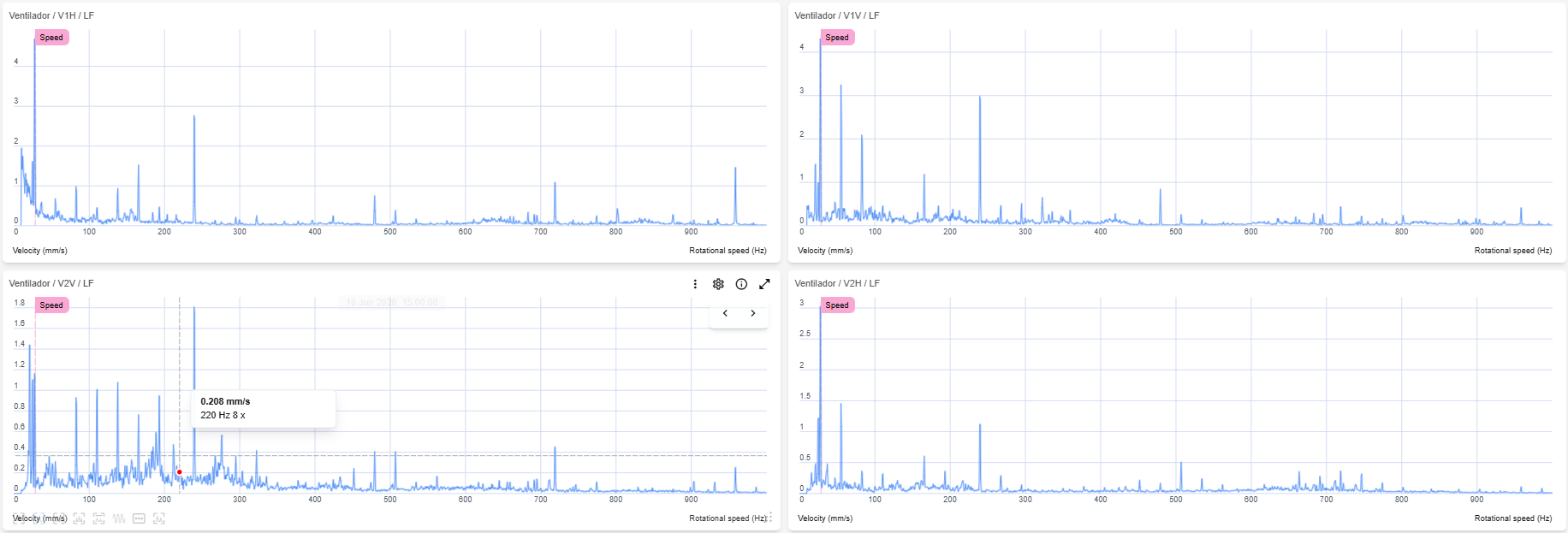Click the boxed three-dots tool in V2V toolbar
The height and width of the screenshot is (533, 1568).
pyautogui.click(x=139, y=518)
